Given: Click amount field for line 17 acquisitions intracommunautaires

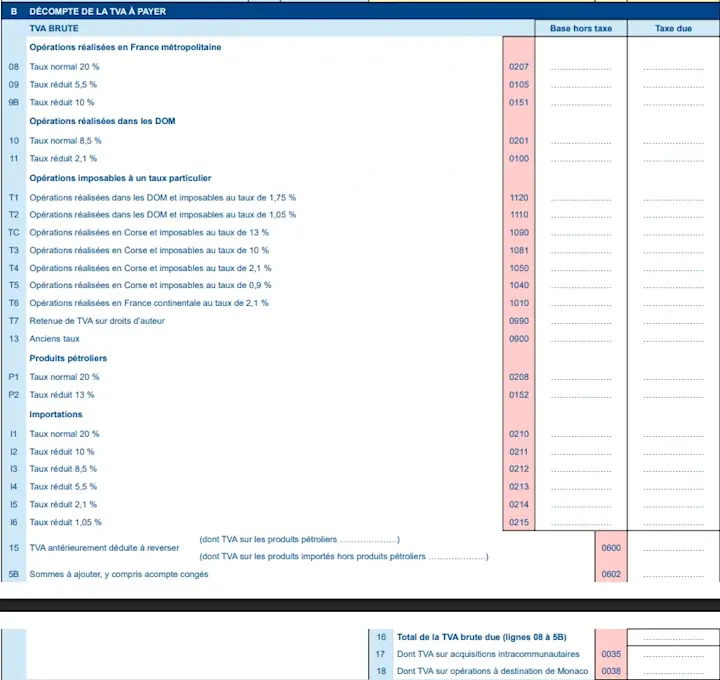Looking at the screenshot, I should coord(673,654).
